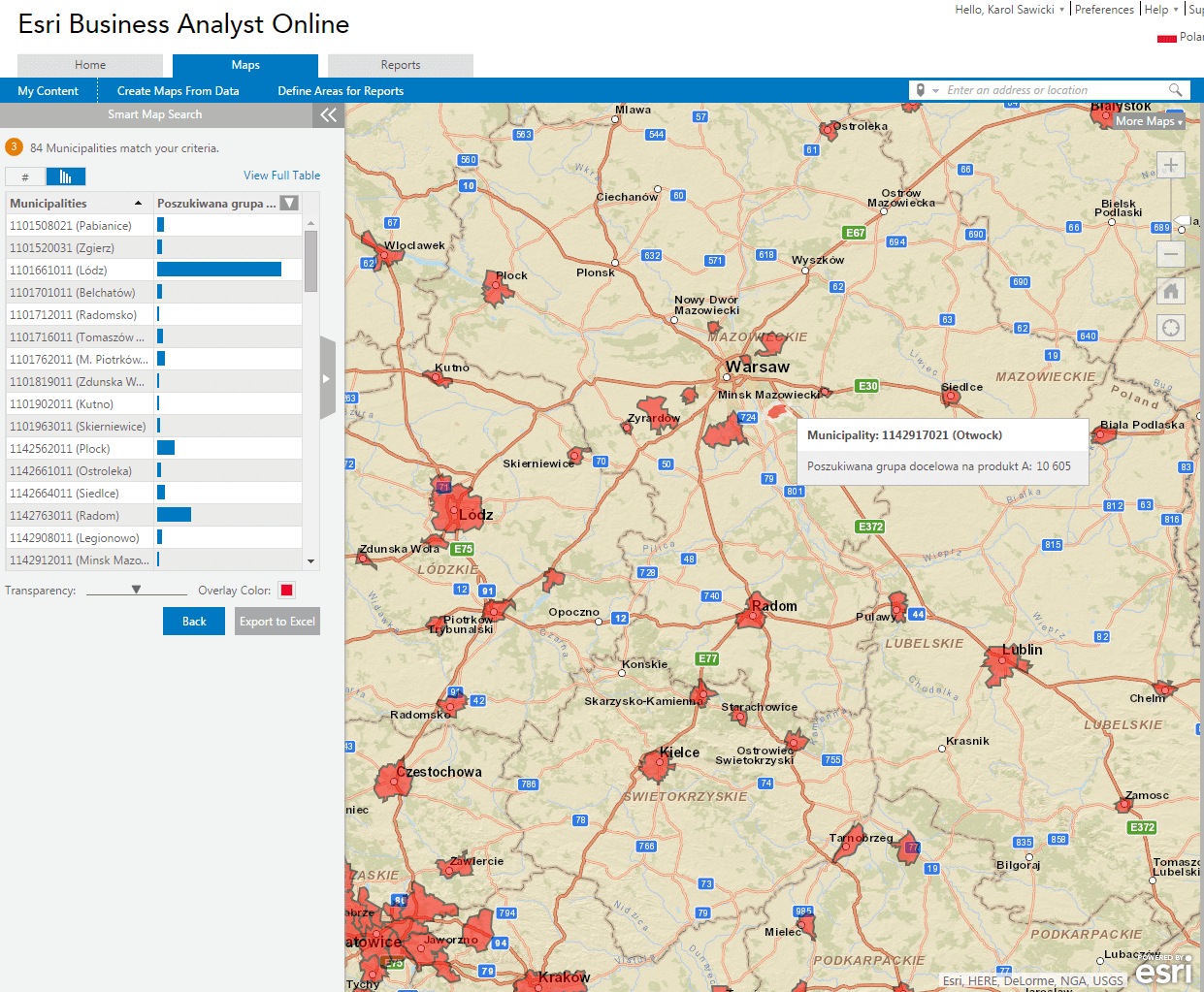The image size is (1204, 992).
Task: Select the 1101661011 (Lódz) row
Action: [154, 271]
